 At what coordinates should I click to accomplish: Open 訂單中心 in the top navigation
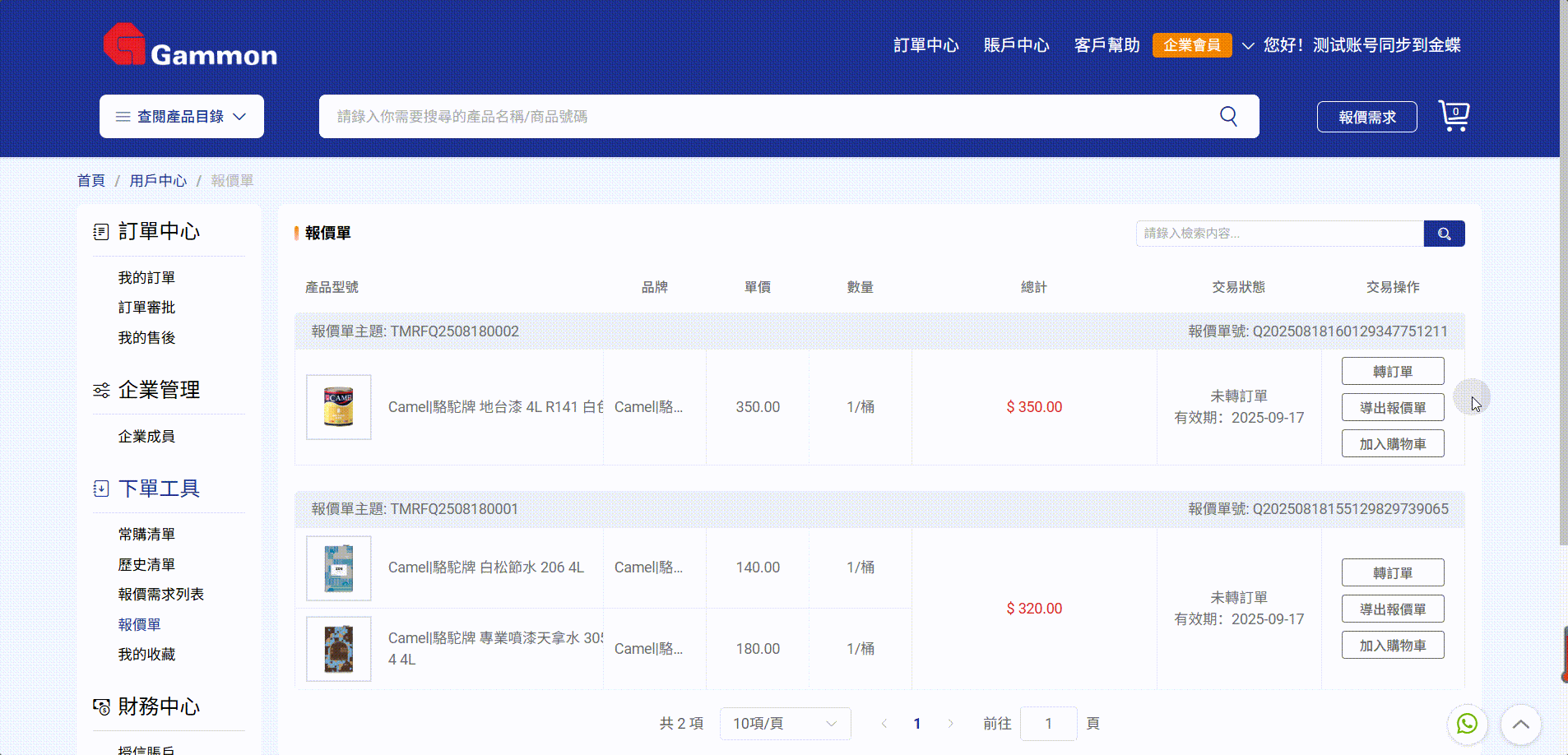tap(925, 45)
